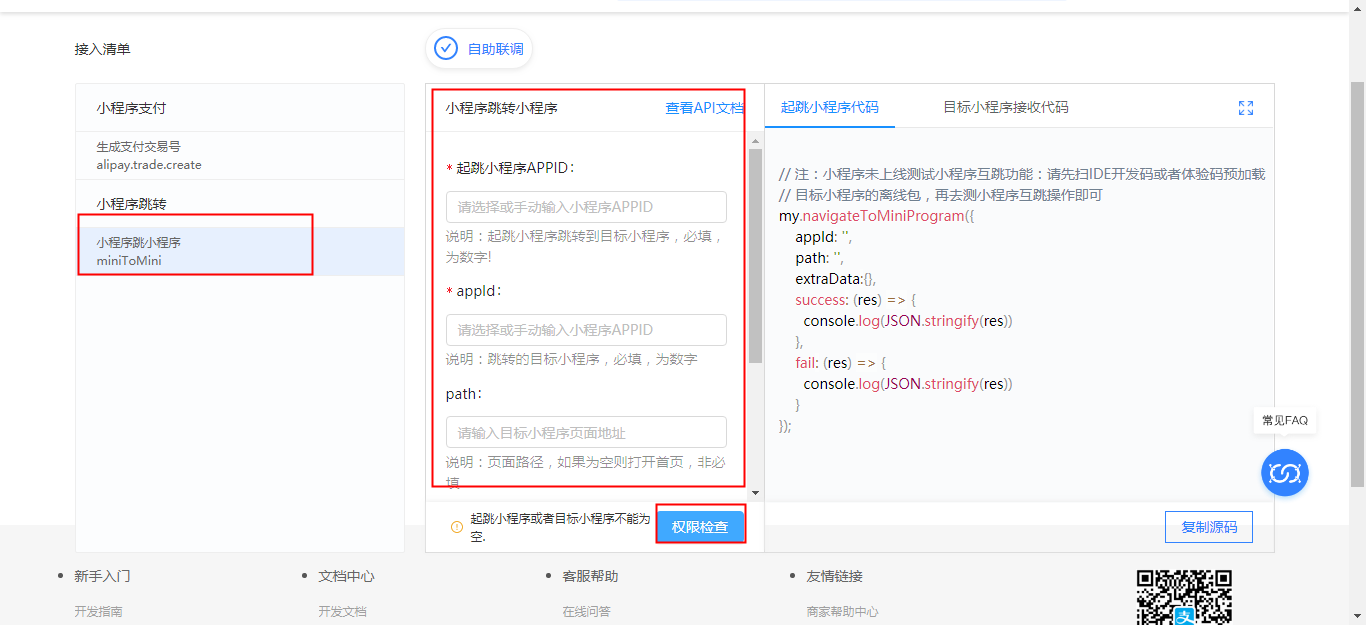Open the 友情链接 footer heading

pos(834,576)
